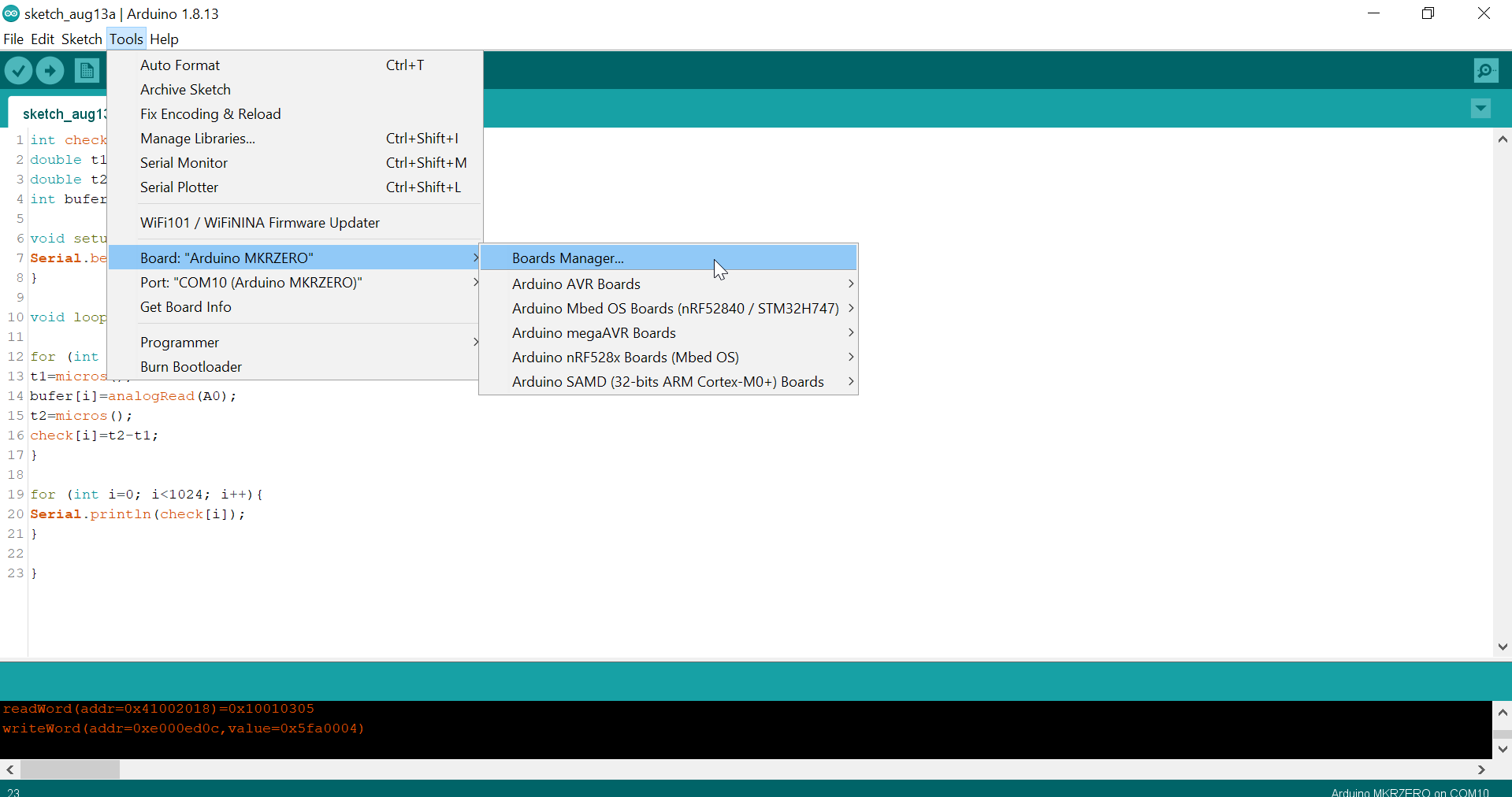This screenshot has height=797, width=1512.
Task: Click code line bufer[i]=analogRead(A0);
Action: 133,396
